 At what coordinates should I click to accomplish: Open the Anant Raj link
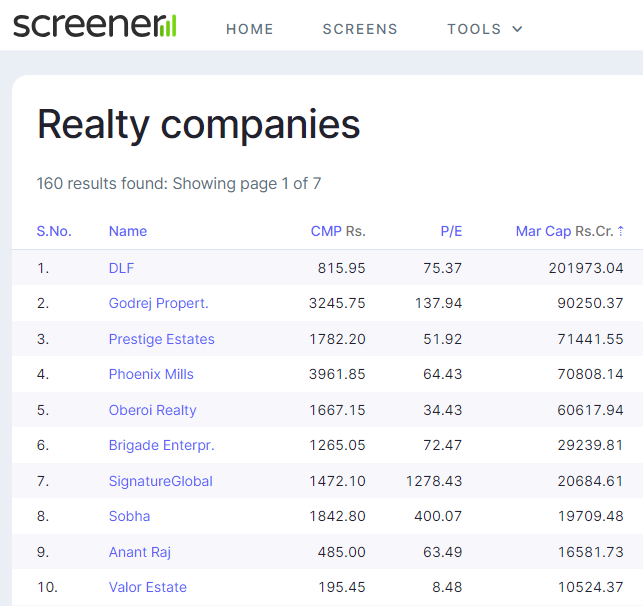click(140, 552)
